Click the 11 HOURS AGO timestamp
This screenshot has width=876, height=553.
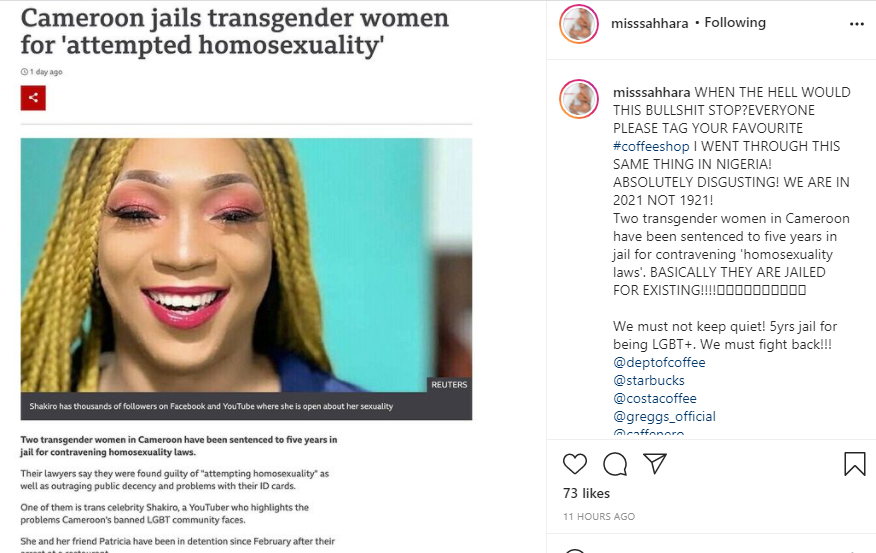pyautogui.click(x=599, y=517)
